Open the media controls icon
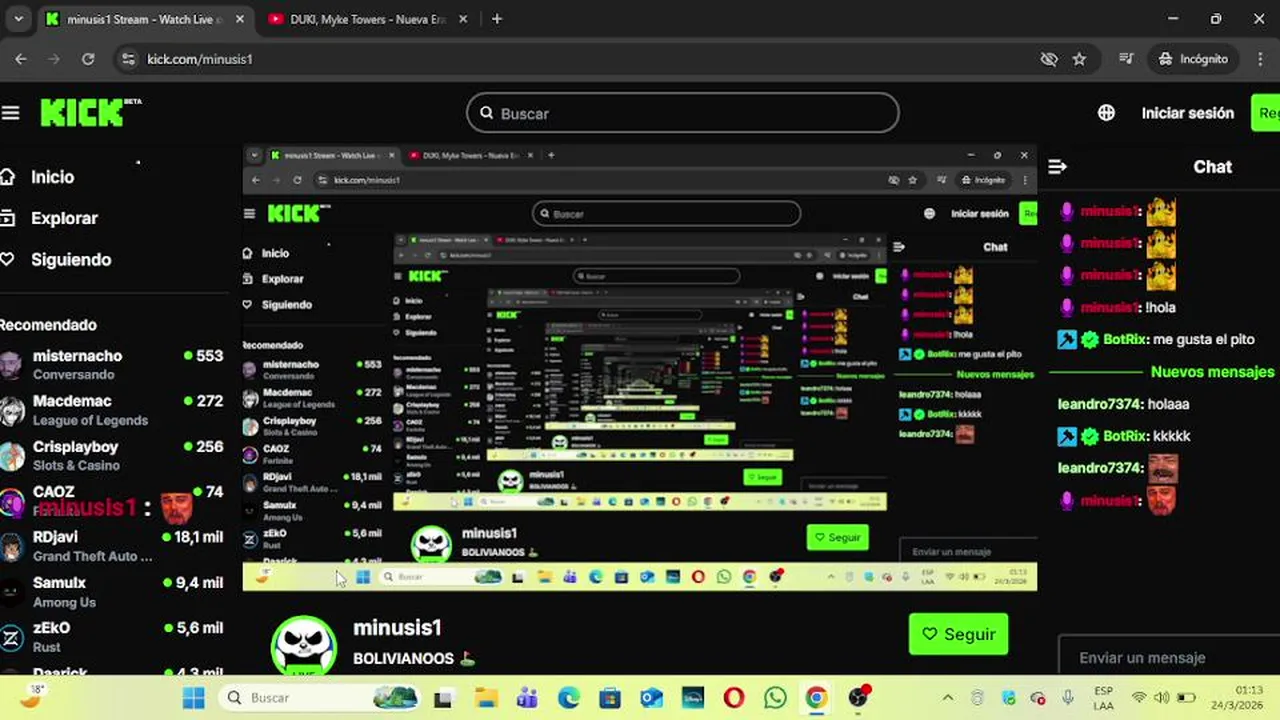 pos(1127,59)
